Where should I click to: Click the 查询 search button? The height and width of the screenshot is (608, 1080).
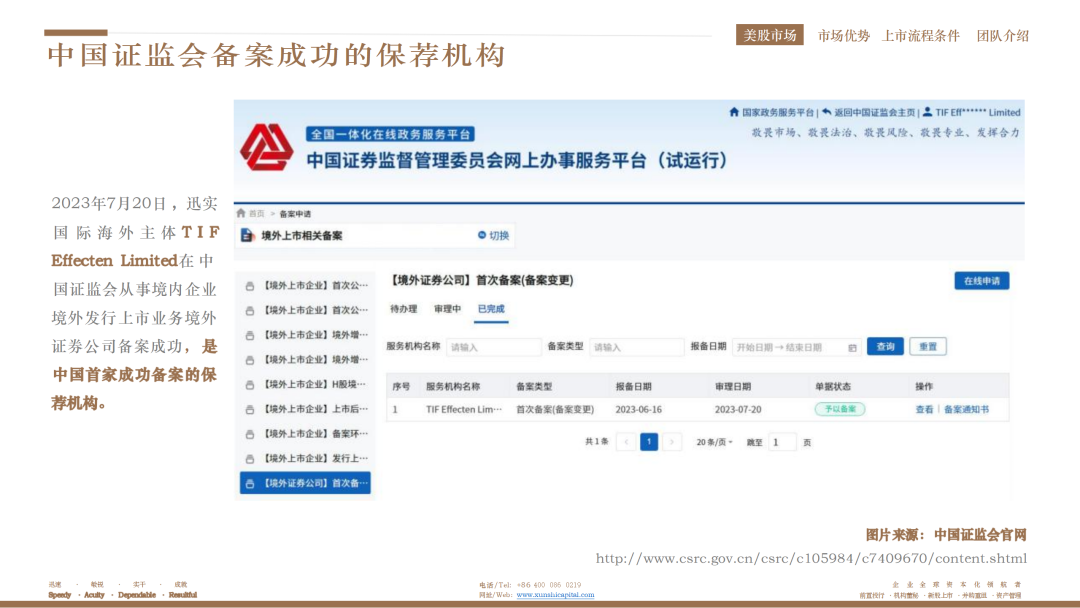point(885,346)
